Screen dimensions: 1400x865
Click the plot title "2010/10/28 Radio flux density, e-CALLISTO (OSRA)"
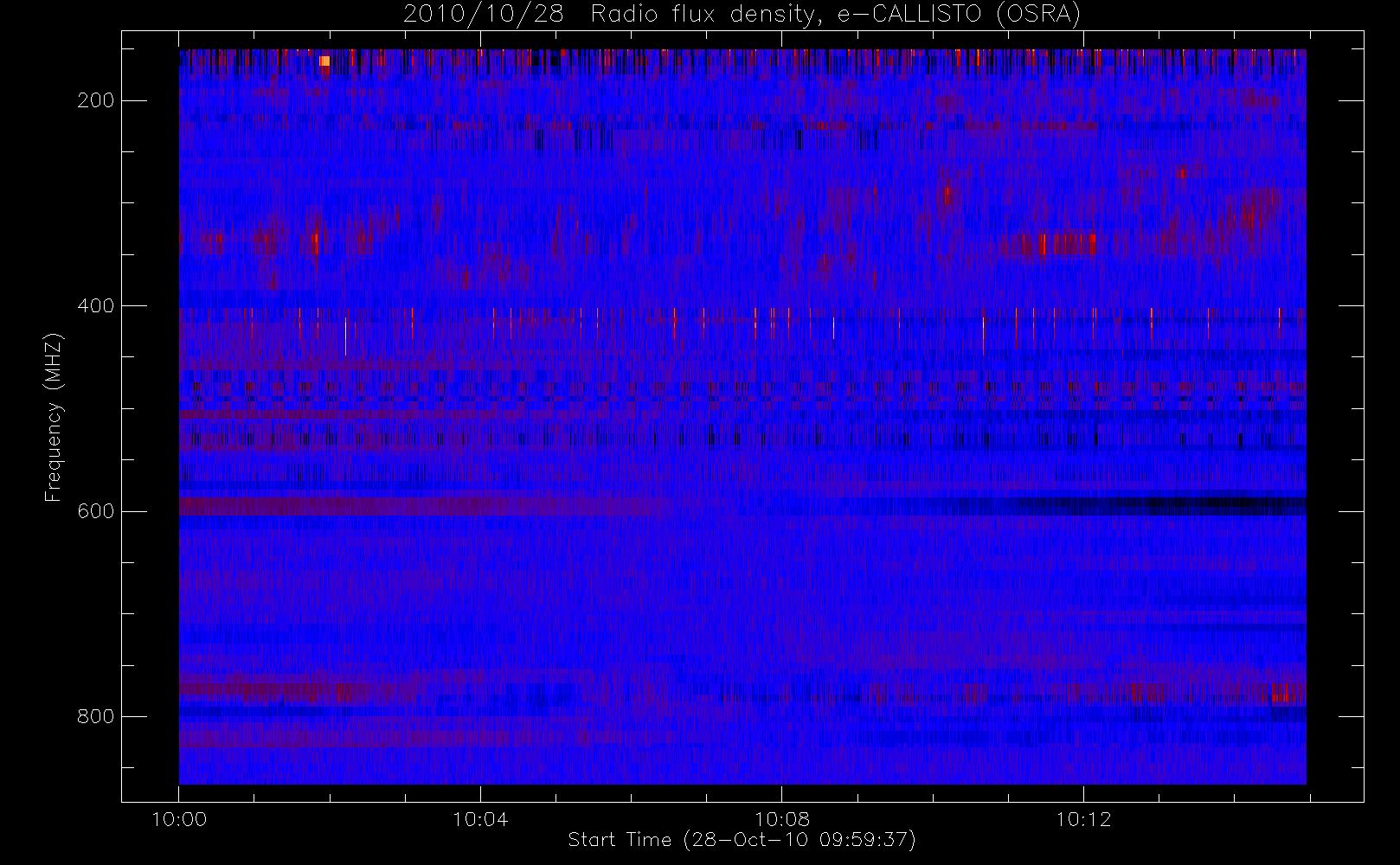click(742, 15)
